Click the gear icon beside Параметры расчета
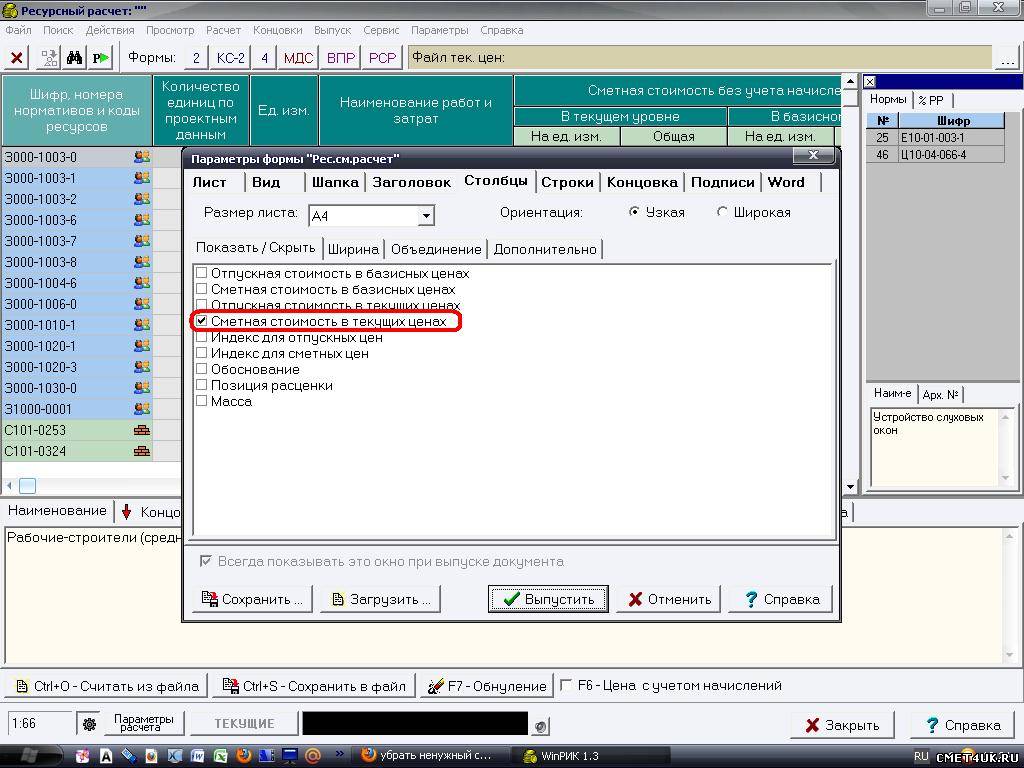 (89, 724)
